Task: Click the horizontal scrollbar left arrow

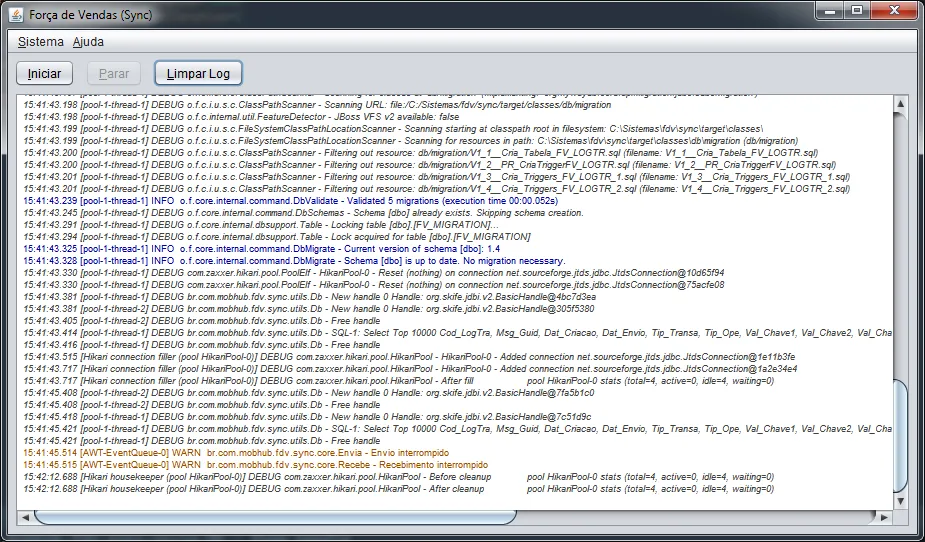Action: (x=25, y=517)
